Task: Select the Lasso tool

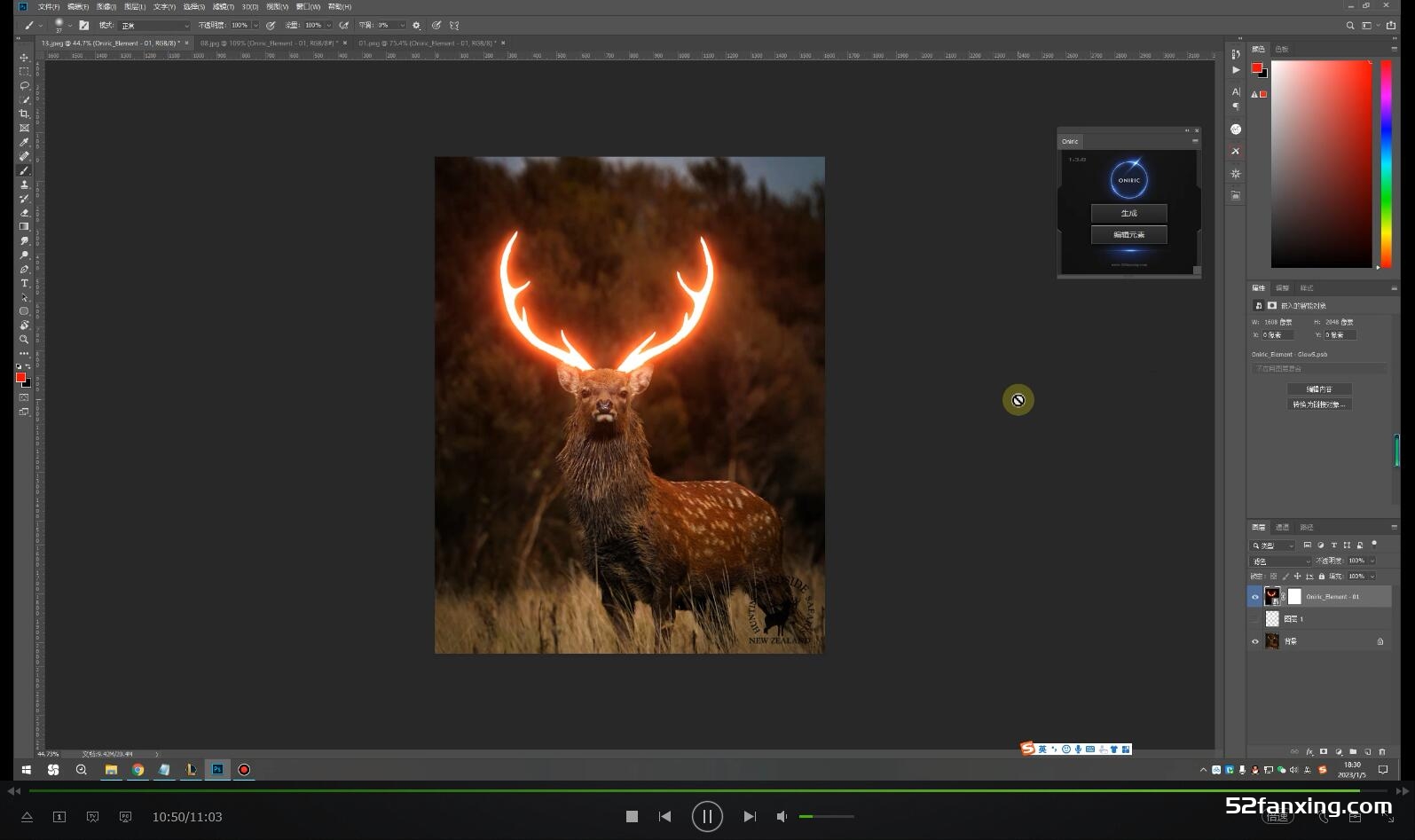Action: tap(24, 85)
